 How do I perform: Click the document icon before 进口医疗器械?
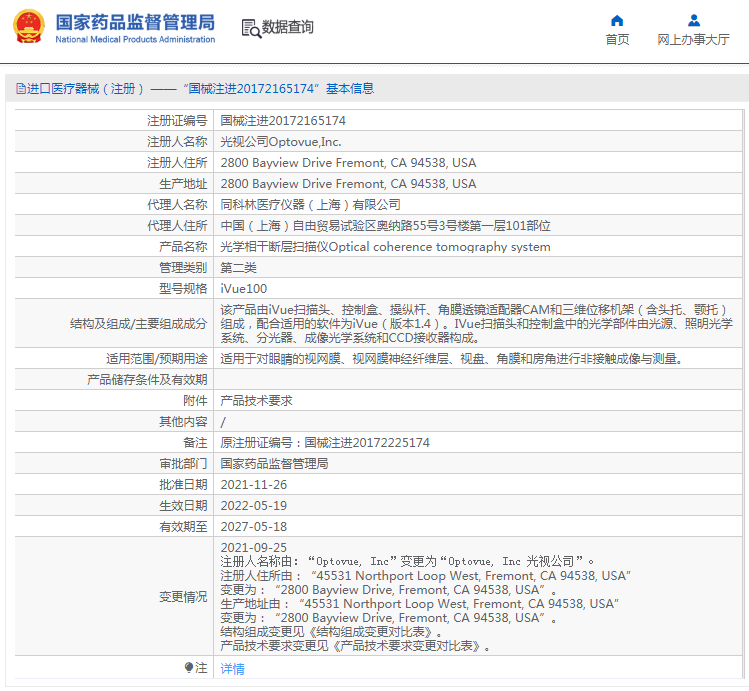[x=20, y=89]
